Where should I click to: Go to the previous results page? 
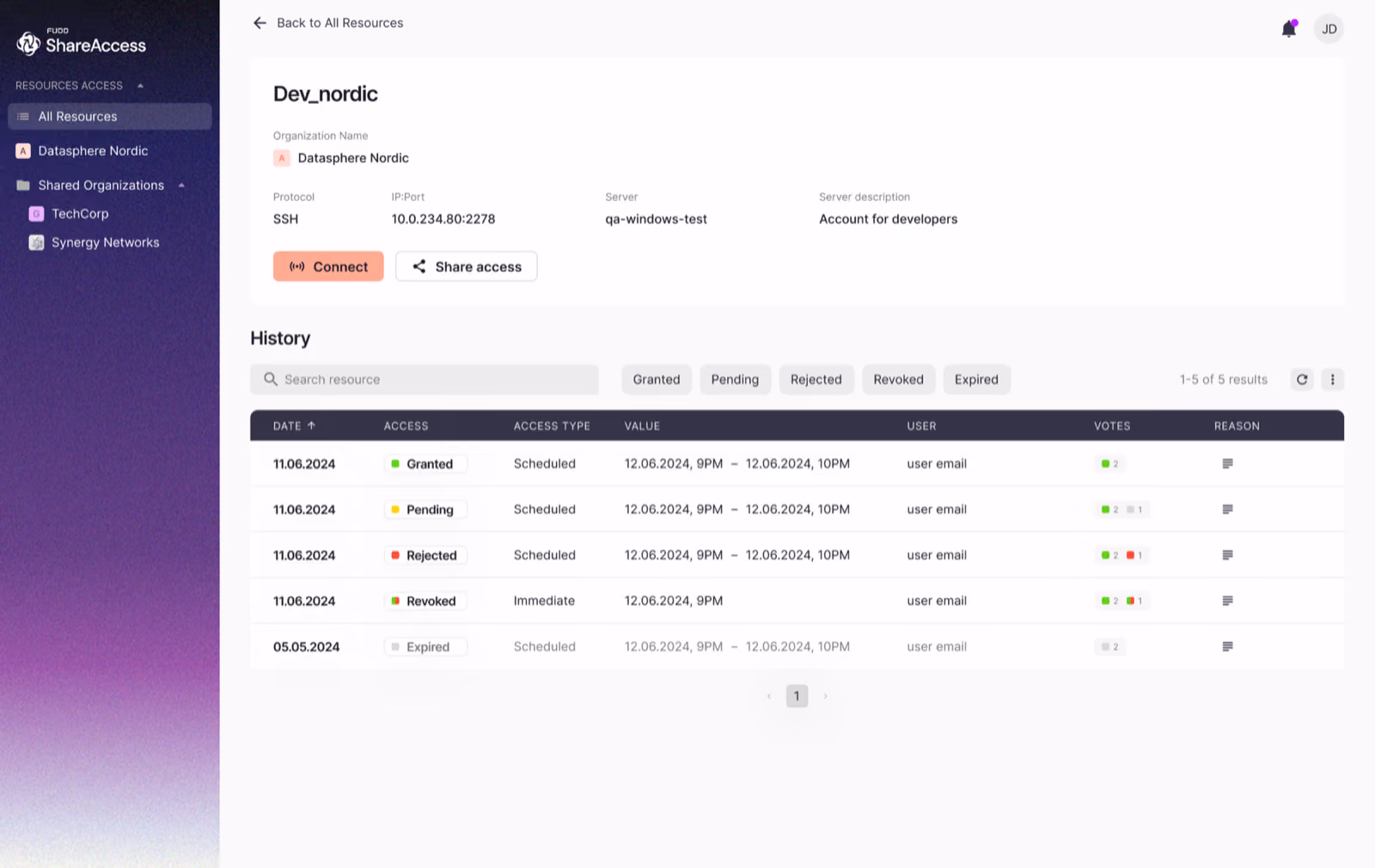coord(769,696)
